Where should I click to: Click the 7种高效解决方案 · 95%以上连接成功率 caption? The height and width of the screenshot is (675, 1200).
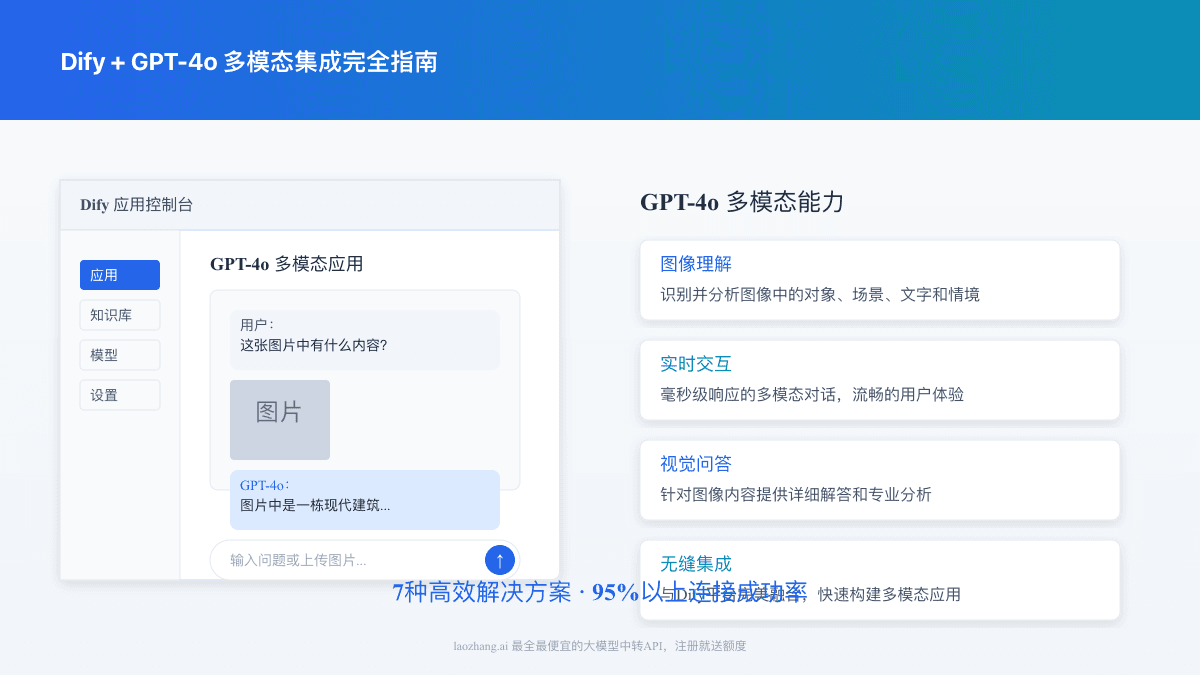(600, 592)
